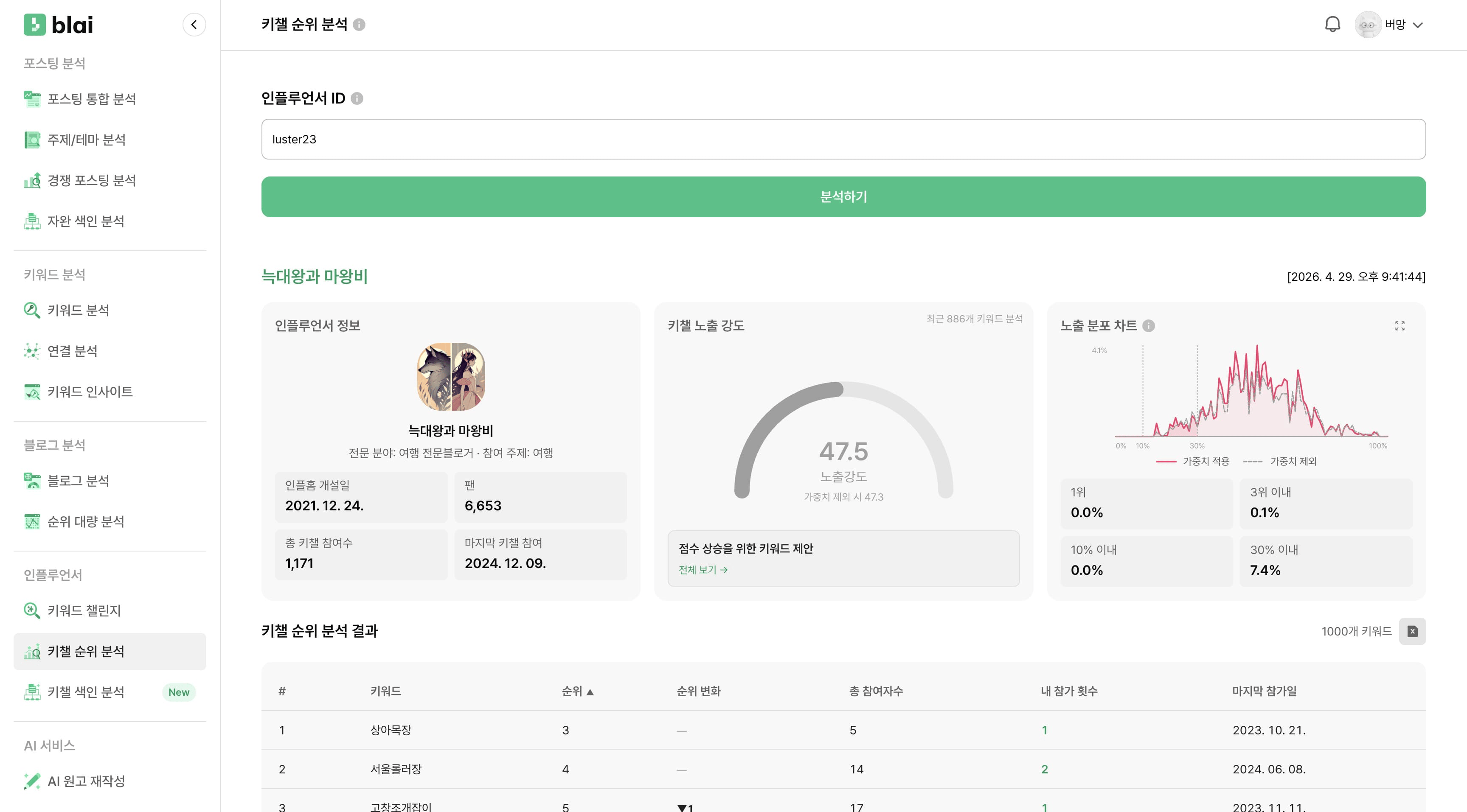The height and width of the screenshot is (812, 1467).
Task: Toggle the 가중치 적용 legend series
Action: pos(1193,462)
